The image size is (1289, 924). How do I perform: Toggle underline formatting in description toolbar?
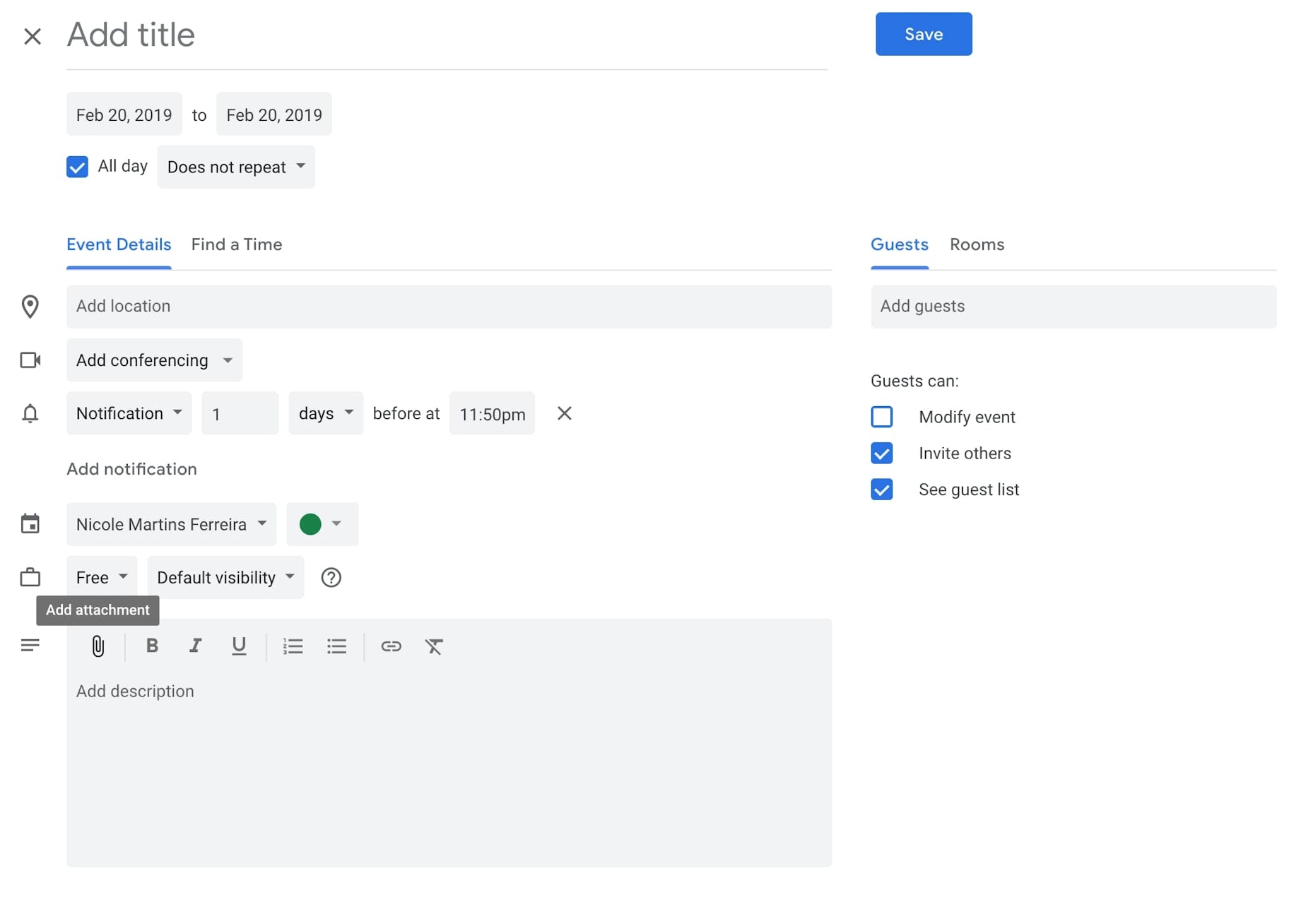point(239,646)
